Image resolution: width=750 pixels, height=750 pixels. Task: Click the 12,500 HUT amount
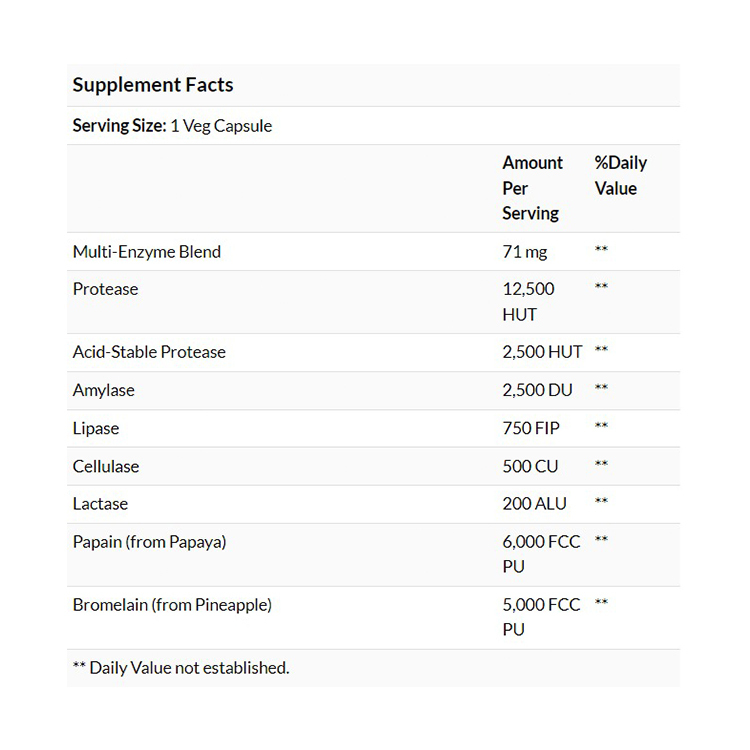[528, 302]
